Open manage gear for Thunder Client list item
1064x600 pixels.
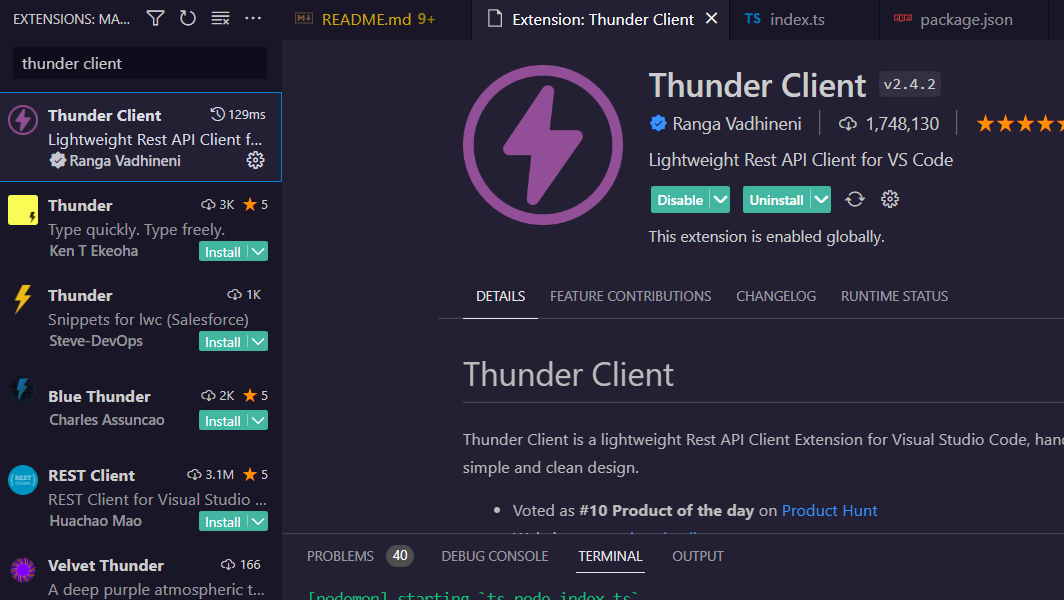[255, 160]
